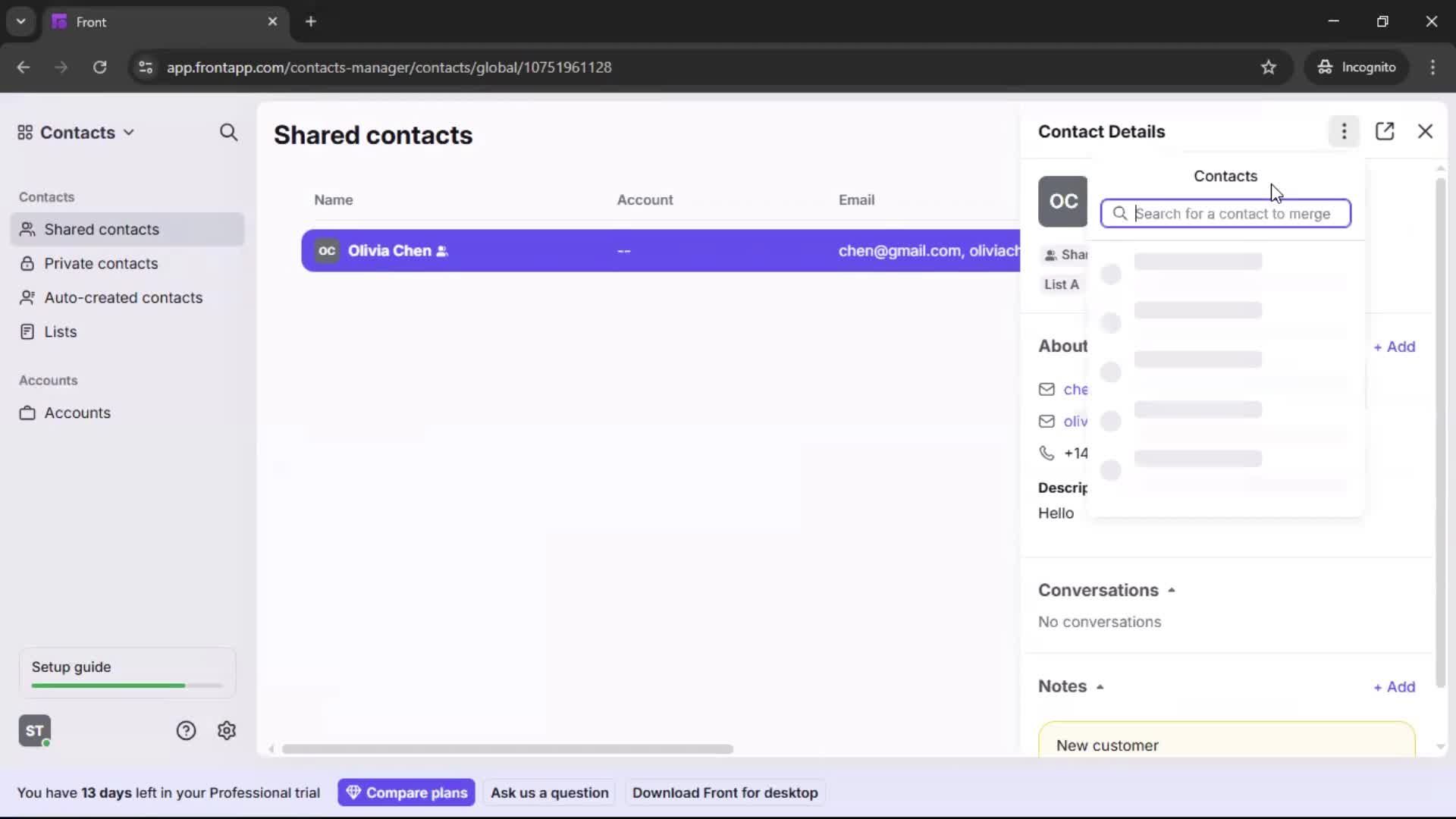Click the help question mark icon
Image resolution: width=1456 pixels, height=819 pixels.
click(x=187, y=730)
